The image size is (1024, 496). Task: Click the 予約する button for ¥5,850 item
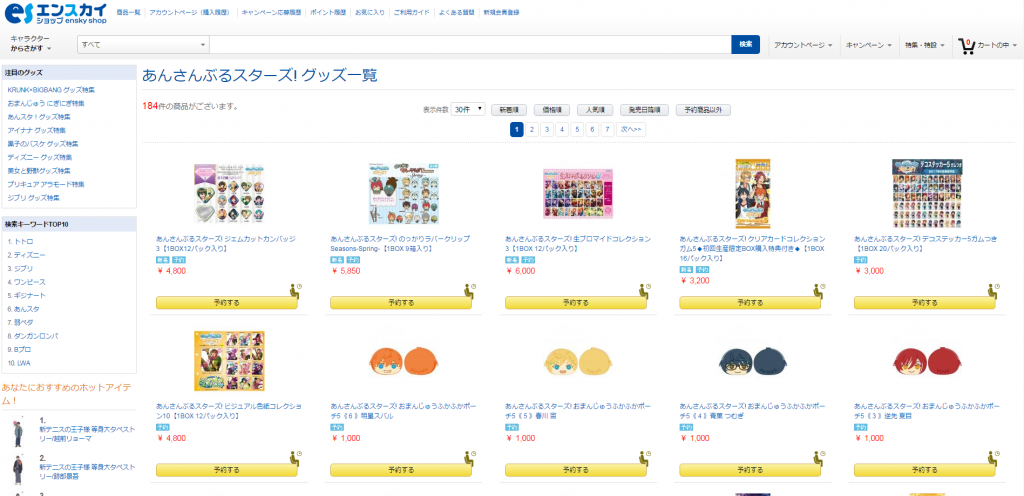pos(401,303)
